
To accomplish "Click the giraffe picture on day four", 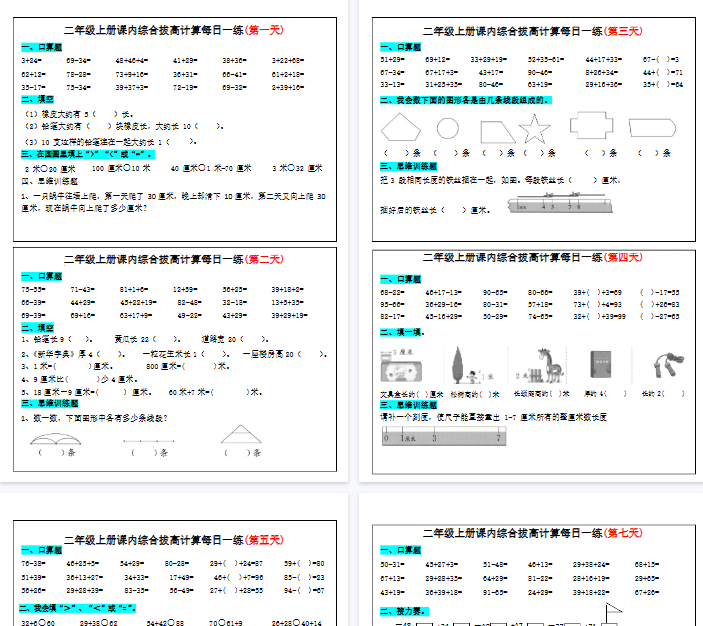I will 544,364.
